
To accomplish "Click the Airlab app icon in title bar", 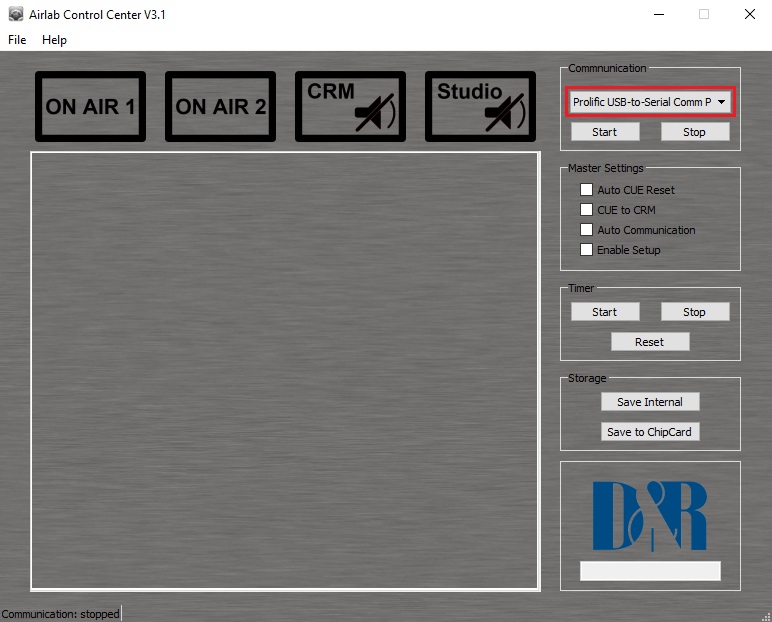I will point(16,15).
